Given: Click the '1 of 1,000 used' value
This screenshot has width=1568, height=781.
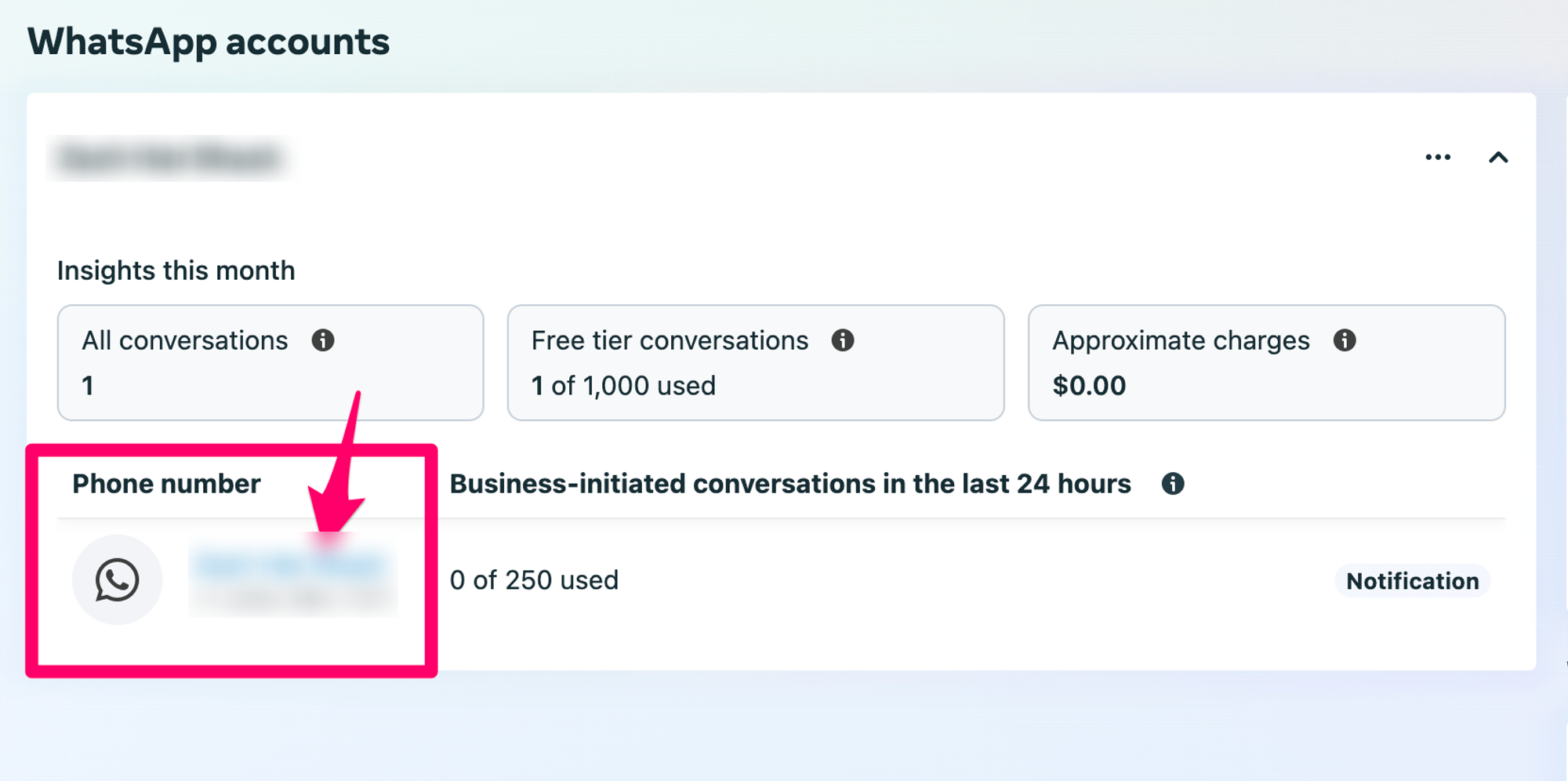Looking at the screenshot, I should click(623, 386).
